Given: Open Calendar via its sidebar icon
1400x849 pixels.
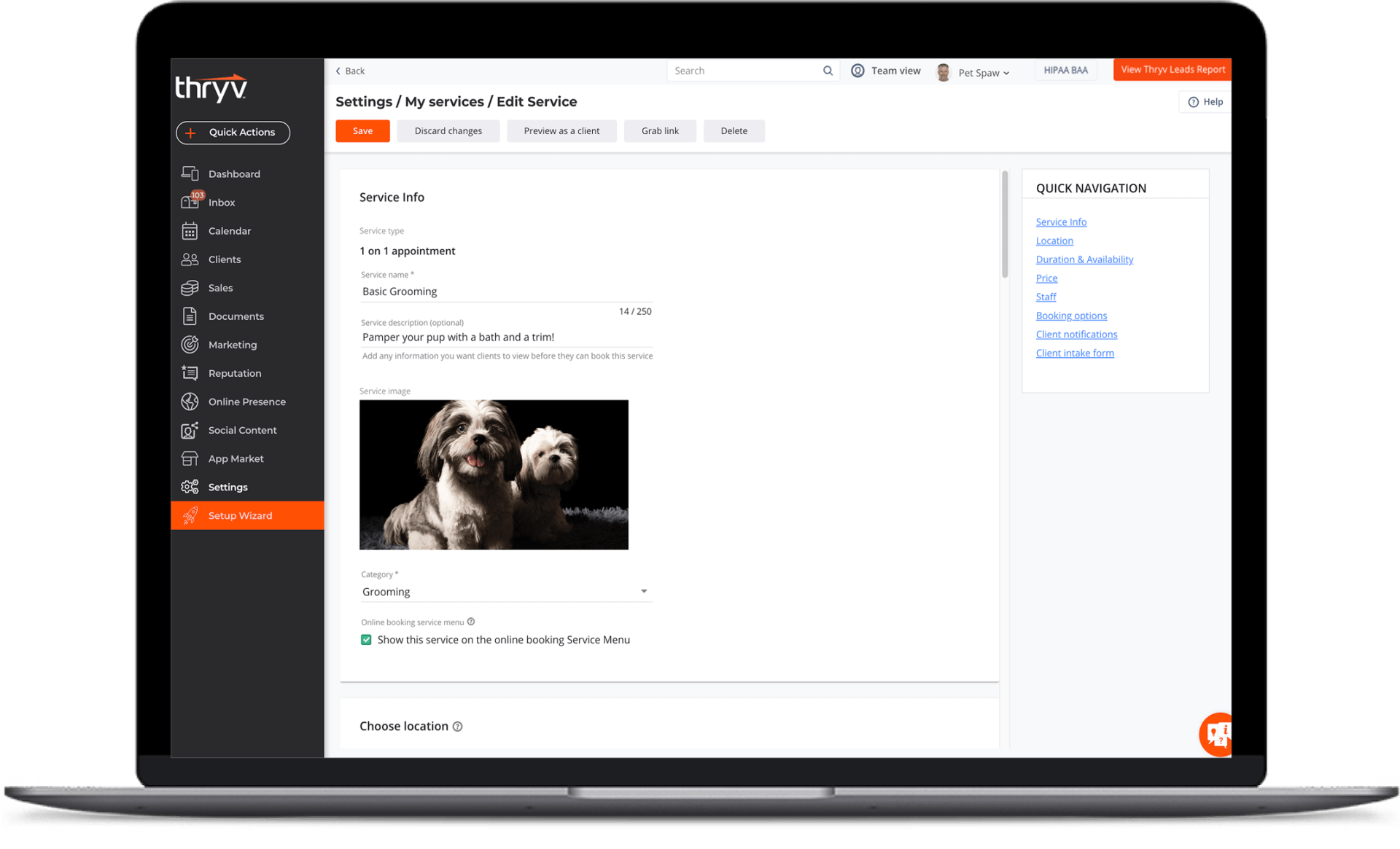Looking at the screenshot, I should [190, 231].
